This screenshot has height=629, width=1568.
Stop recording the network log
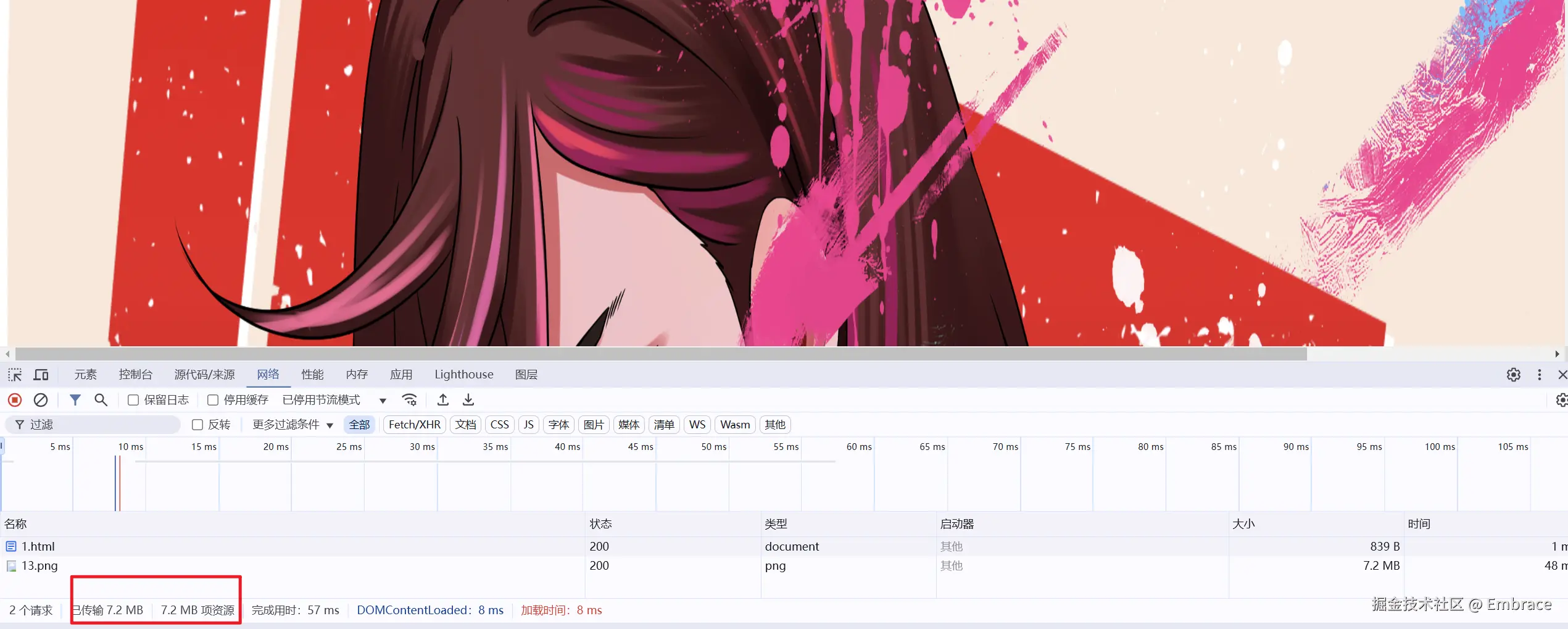point(14,399)
